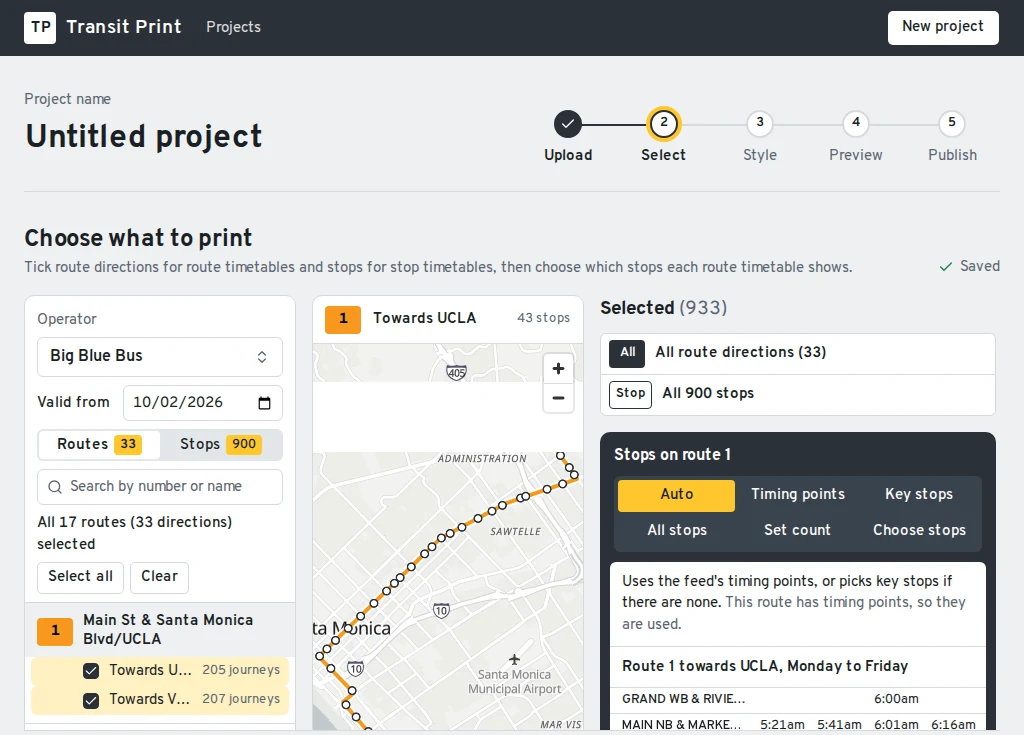Click the 6:00am cell in GRAND WB row
The width and height of the screenshot is (1024, 735).
896,699
